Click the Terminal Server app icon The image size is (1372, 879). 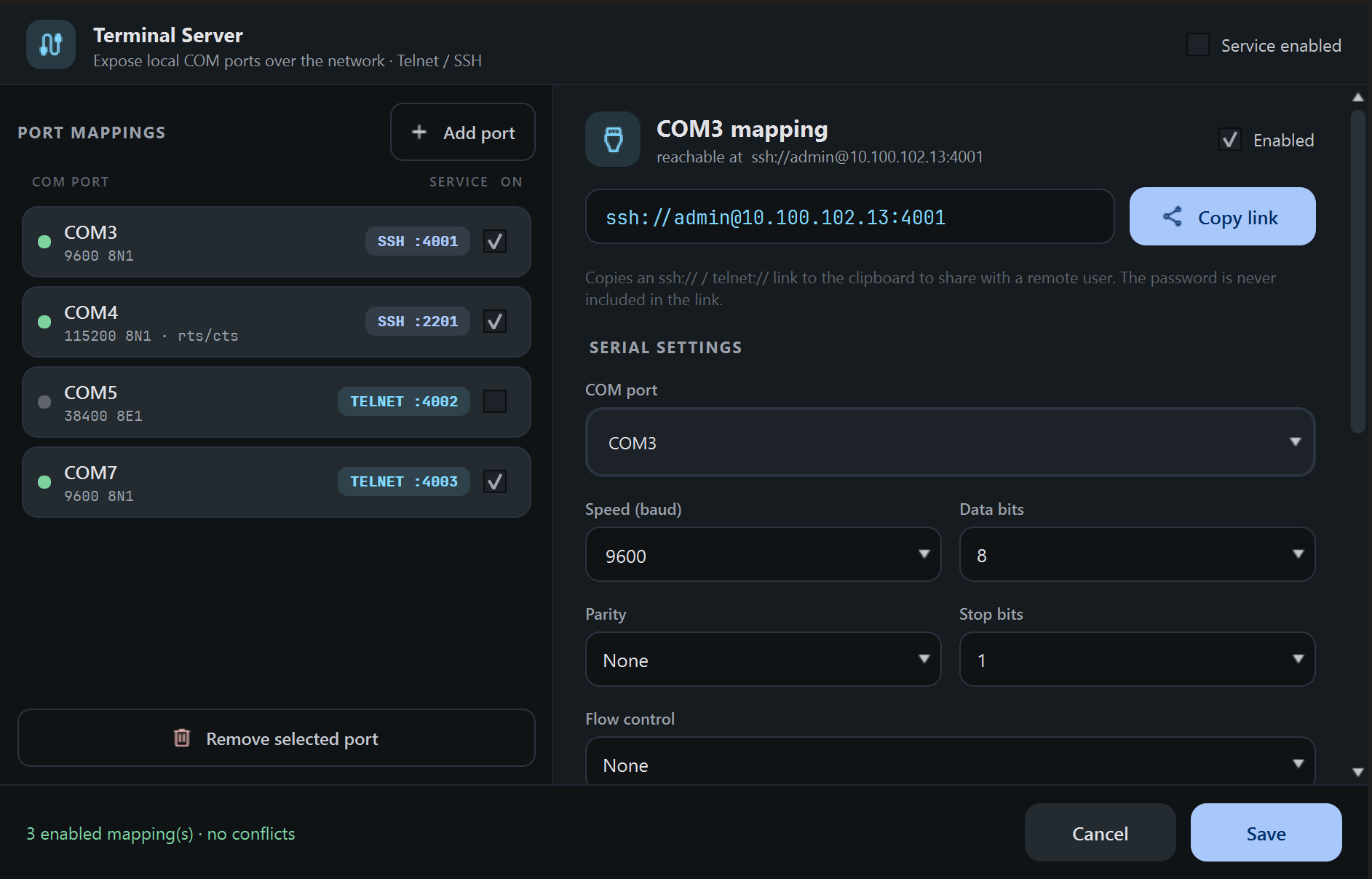51,45
